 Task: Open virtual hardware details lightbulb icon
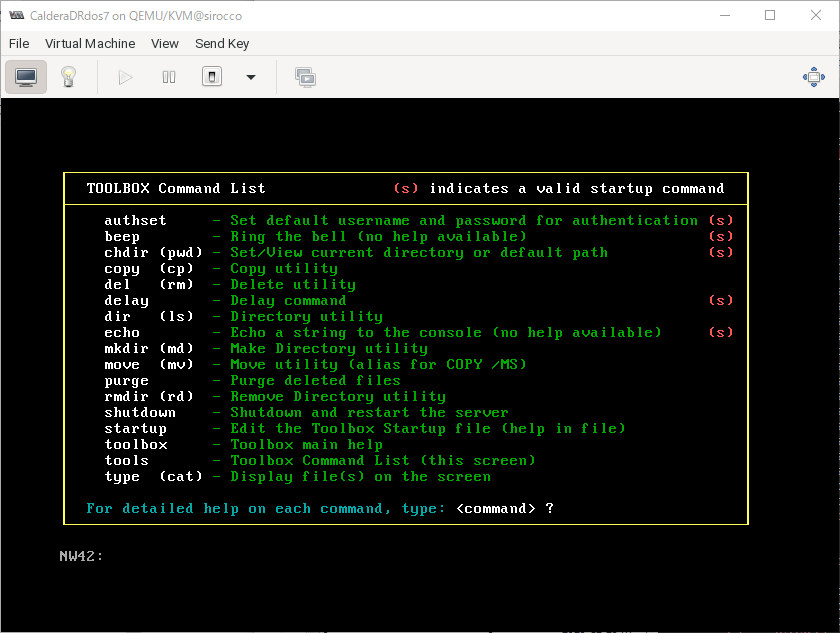[68, 77]
